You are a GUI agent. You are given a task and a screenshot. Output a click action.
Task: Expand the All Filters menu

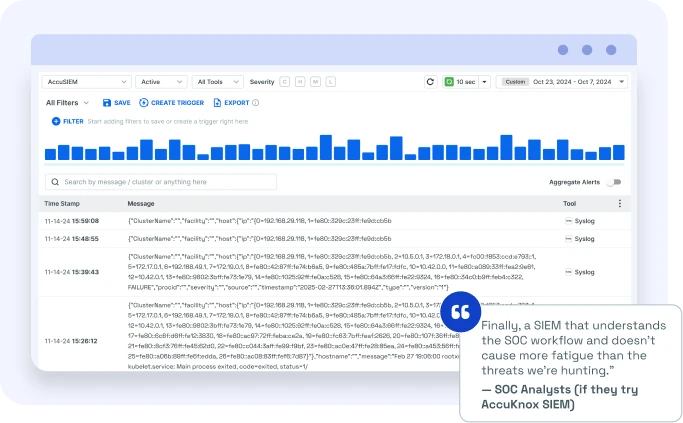coord(68,103)
